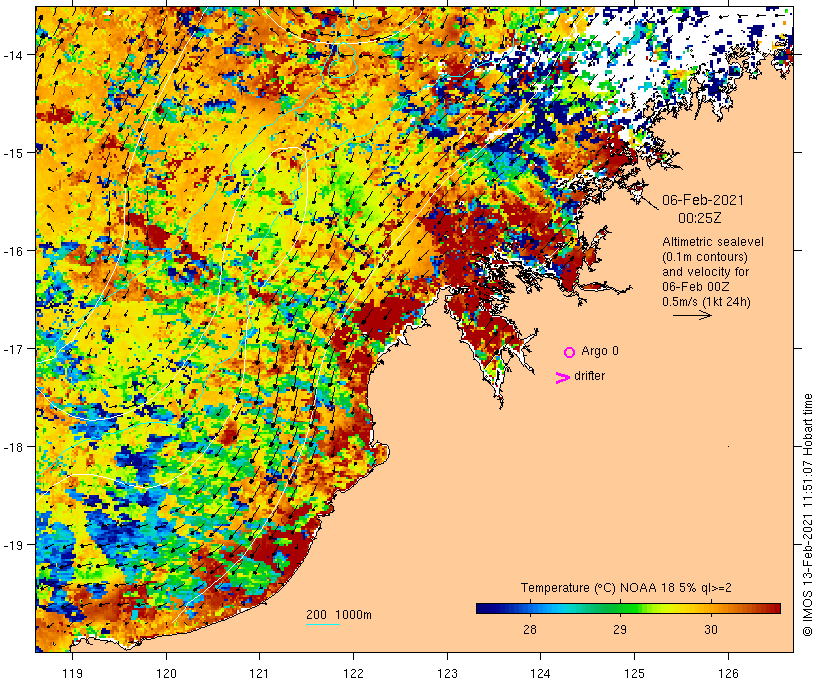The height and width of the screenshot is (680, 820).
Task: Click the cyan 200m contour legend line
Action: pyautogui.click(x=323, y=624)
